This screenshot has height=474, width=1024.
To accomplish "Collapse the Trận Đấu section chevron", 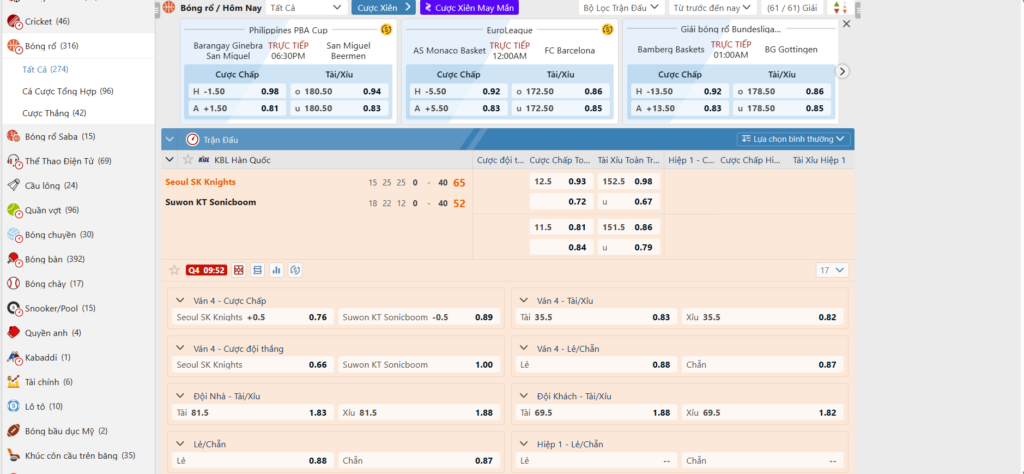I will [169, 139].
